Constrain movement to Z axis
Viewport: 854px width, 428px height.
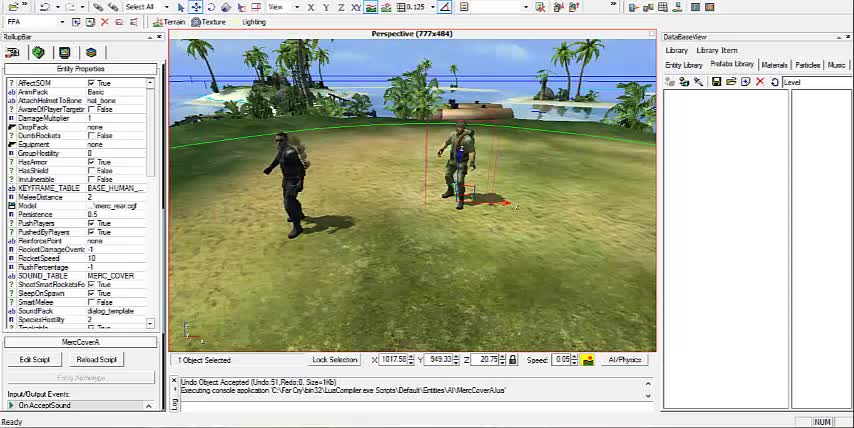pyautogui.click(x=341, y=7)
